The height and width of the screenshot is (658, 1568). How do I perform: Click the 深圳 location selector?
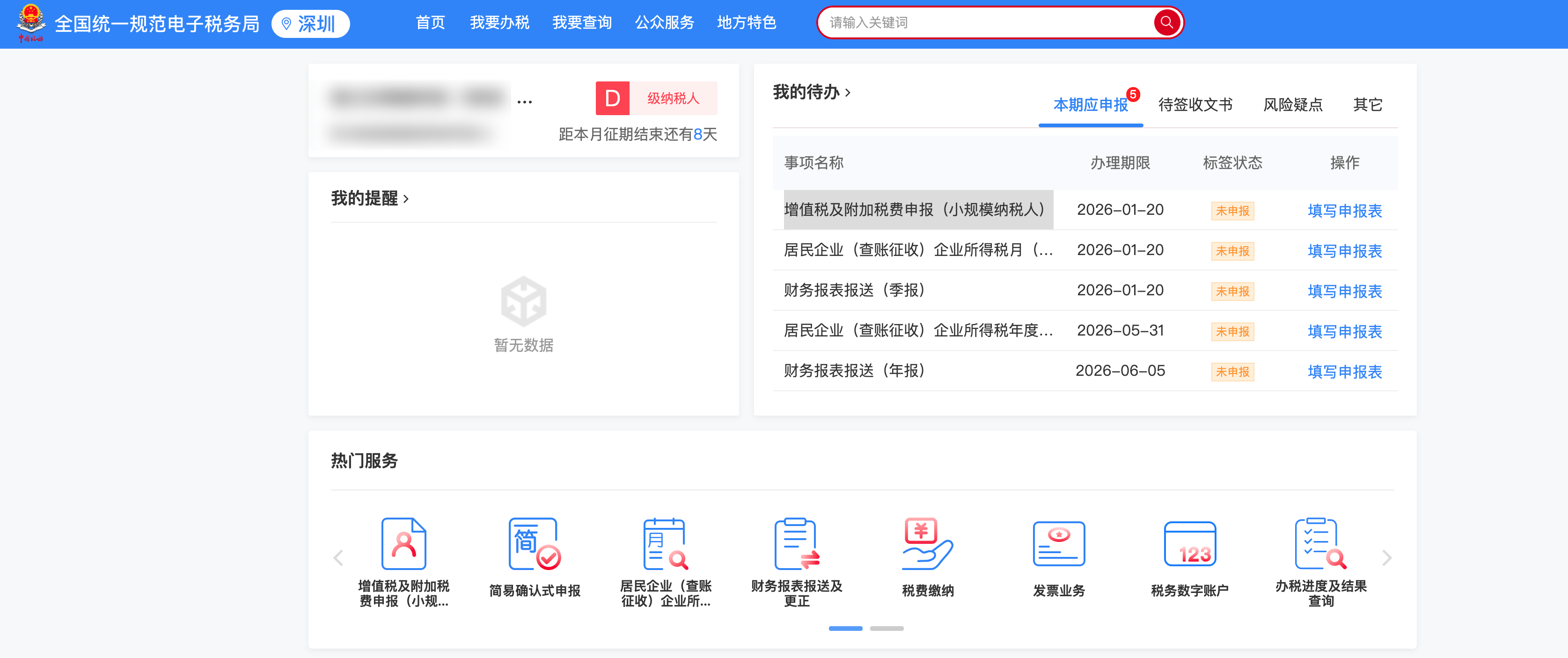click(310, 24)
